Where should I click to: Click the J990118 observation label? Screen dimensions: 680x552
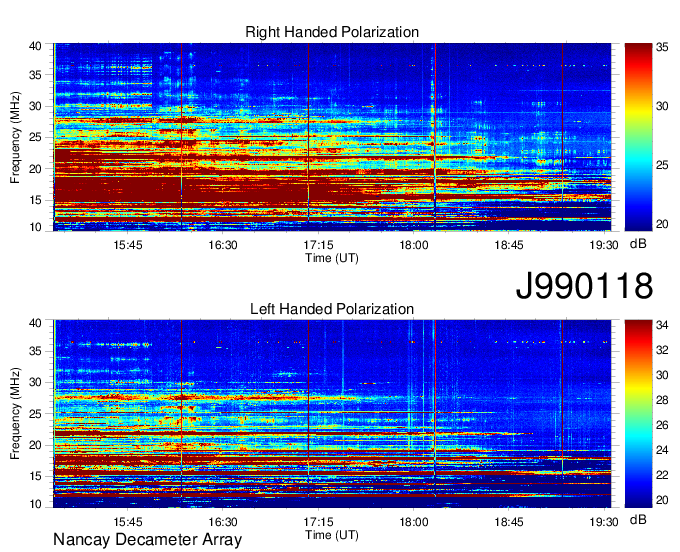(x=584, y=286)
